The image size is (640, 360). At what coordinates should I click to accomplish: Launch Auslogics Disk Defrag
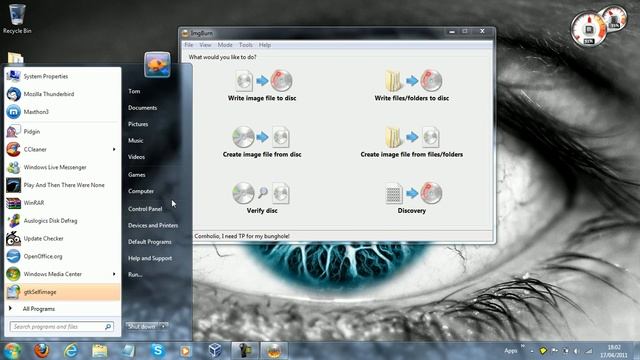62,220
